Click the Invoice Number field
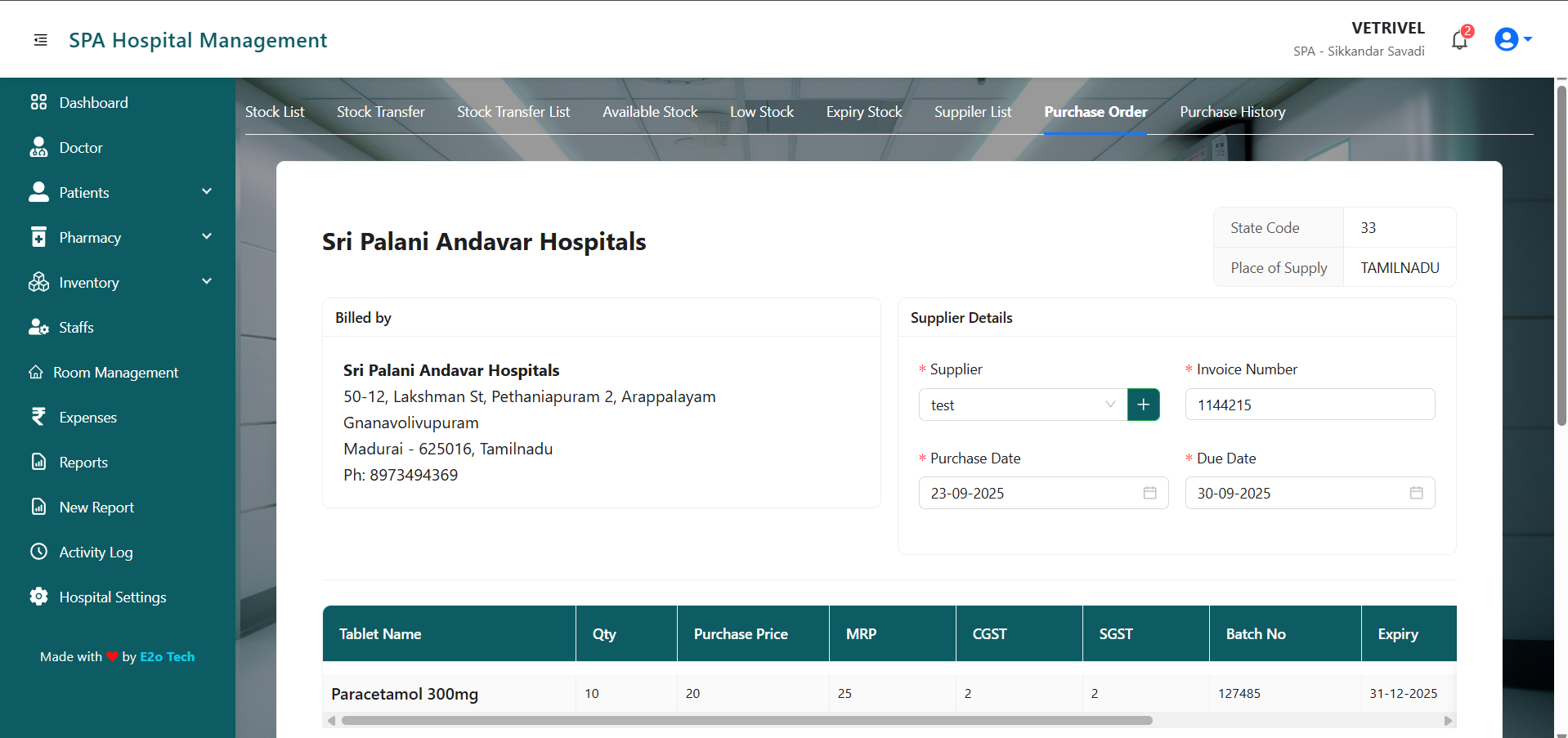The height and width of the screenshot is (738, 1568). (1310, 405)
